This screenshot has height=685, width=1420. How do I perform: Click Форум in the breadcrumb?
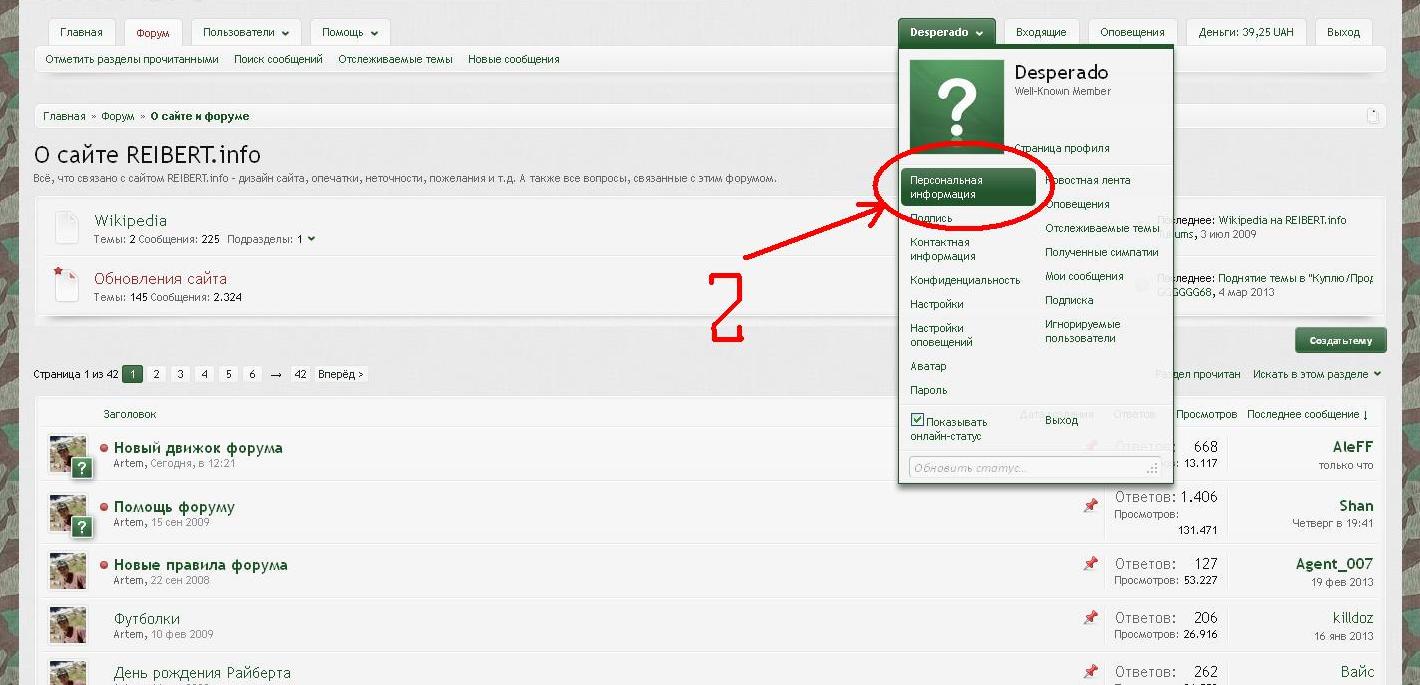coord(117,116)
